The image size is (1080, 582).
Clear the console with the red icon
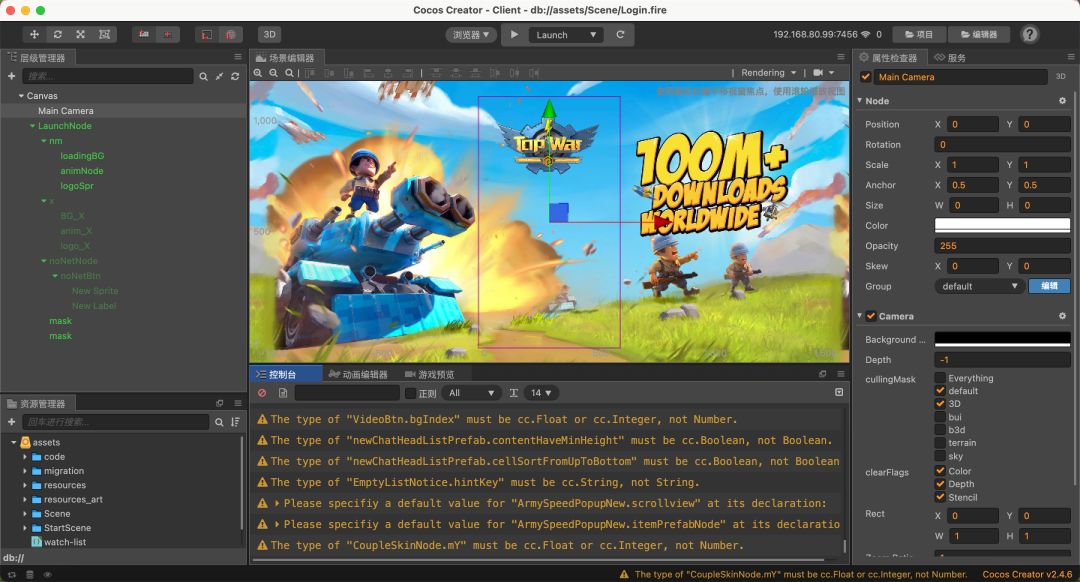point(262,393)
